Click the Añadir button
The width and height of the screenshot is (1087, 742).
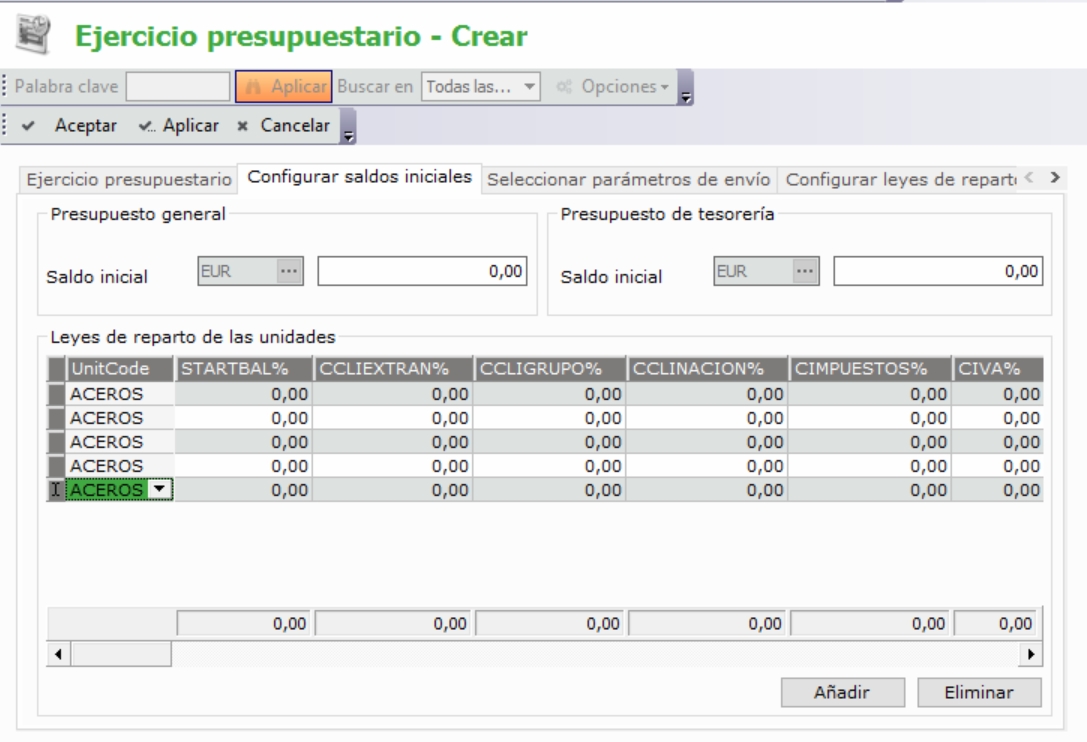[843, 692]
